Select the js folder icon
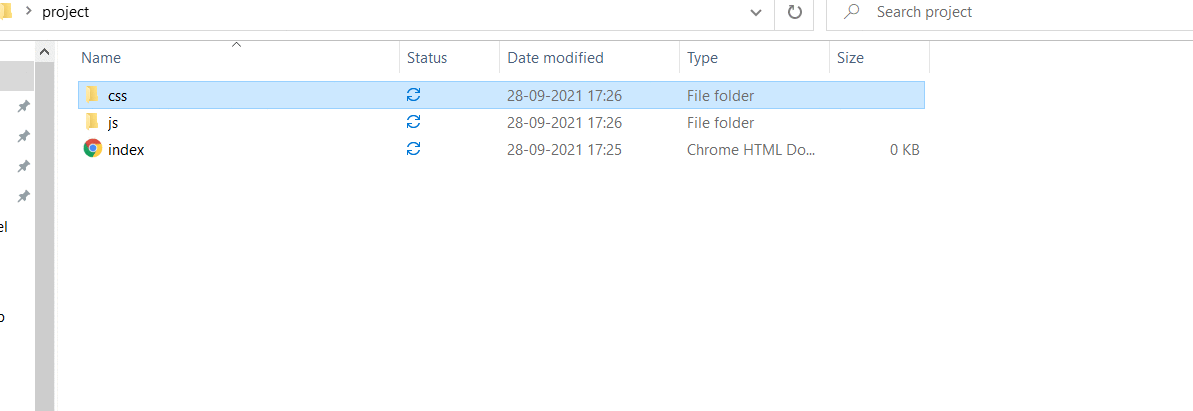Viewport: 1193px width, 411px height. point(92,122)
